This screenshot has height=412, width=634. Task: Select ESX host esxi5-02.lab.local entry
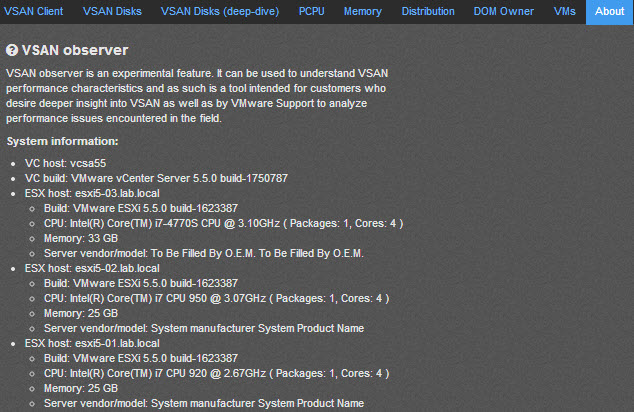click(92, 268)
